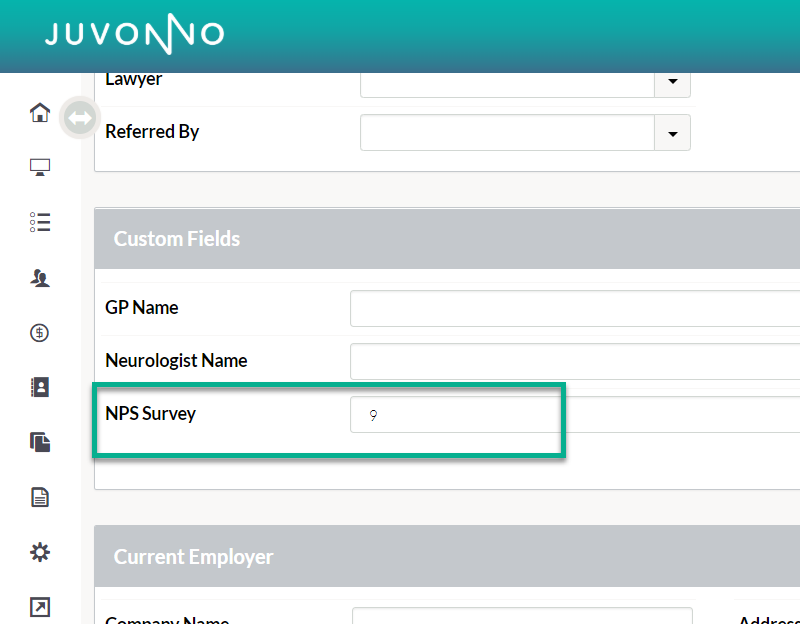Viewport: 800px width, 624px height.
Task: Click the Current Employer section header
Action: [193, 557]
